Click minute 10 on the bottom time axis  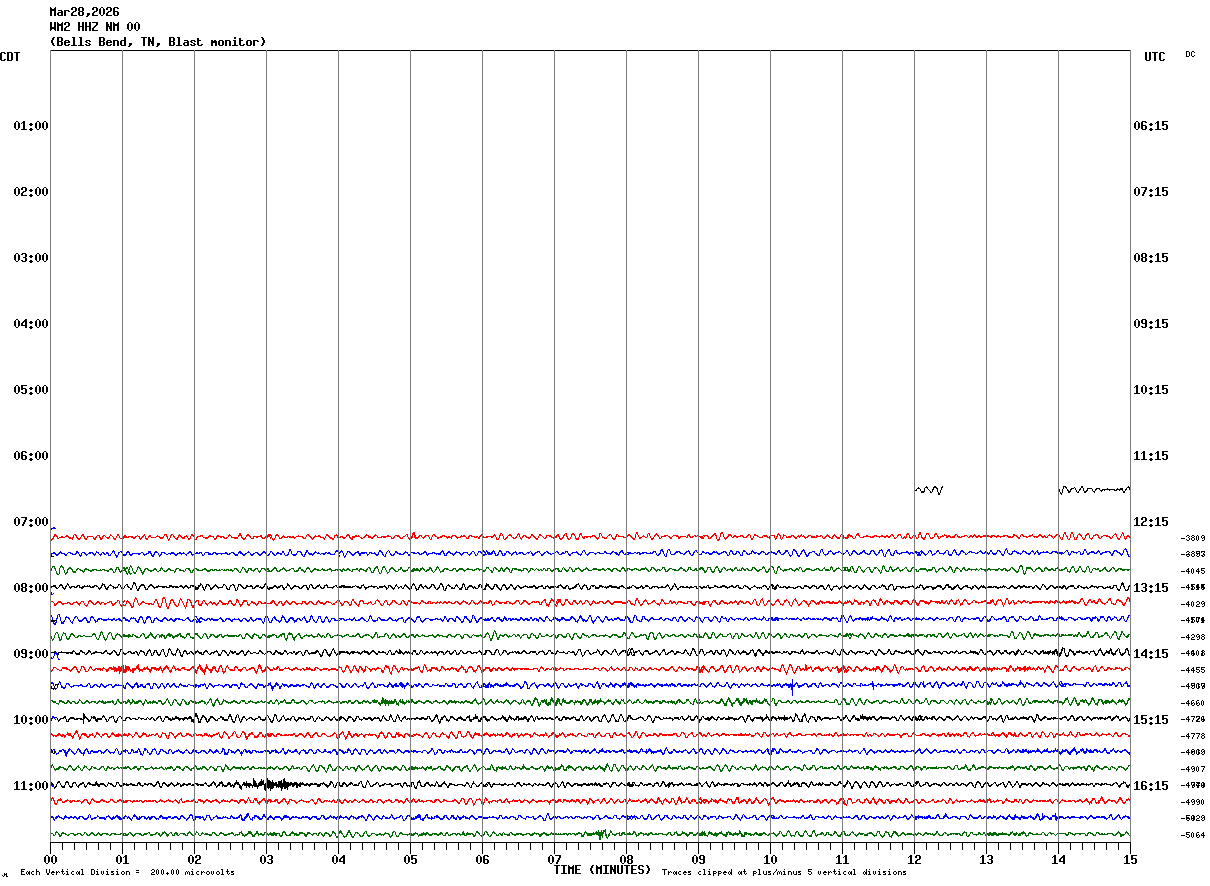coord(770,859)
